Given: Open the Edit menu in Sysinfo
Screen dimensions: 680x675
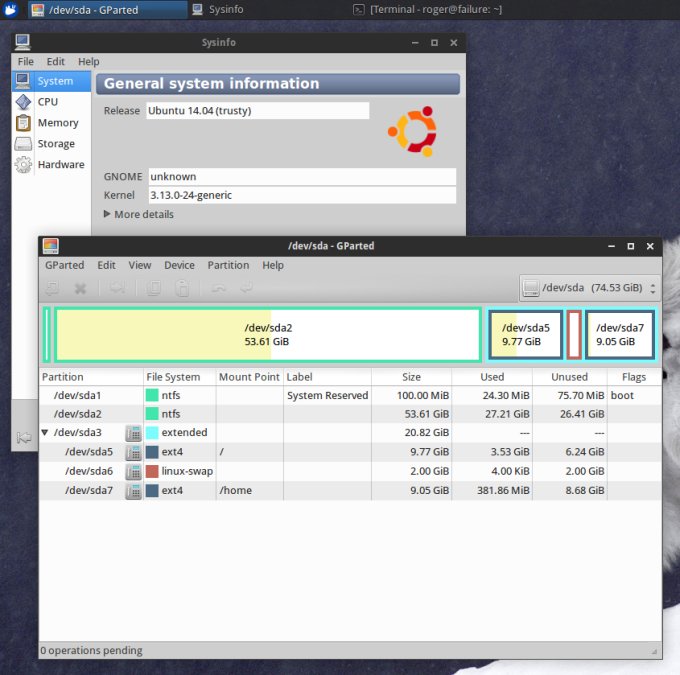Looking at the screenshot, I should coord(56,62).
